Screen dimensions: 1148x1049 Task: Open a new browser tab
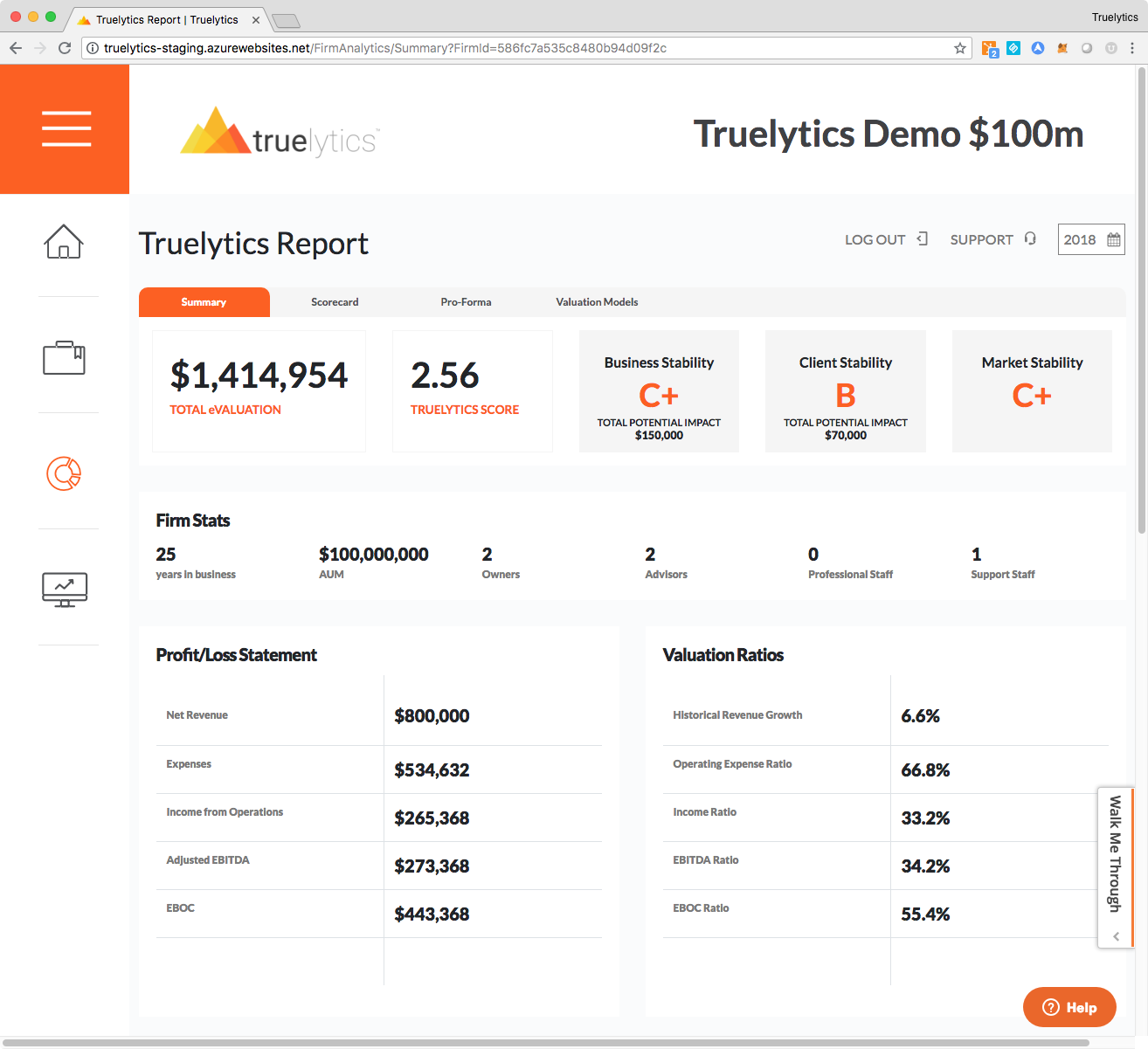coord(286,21)
